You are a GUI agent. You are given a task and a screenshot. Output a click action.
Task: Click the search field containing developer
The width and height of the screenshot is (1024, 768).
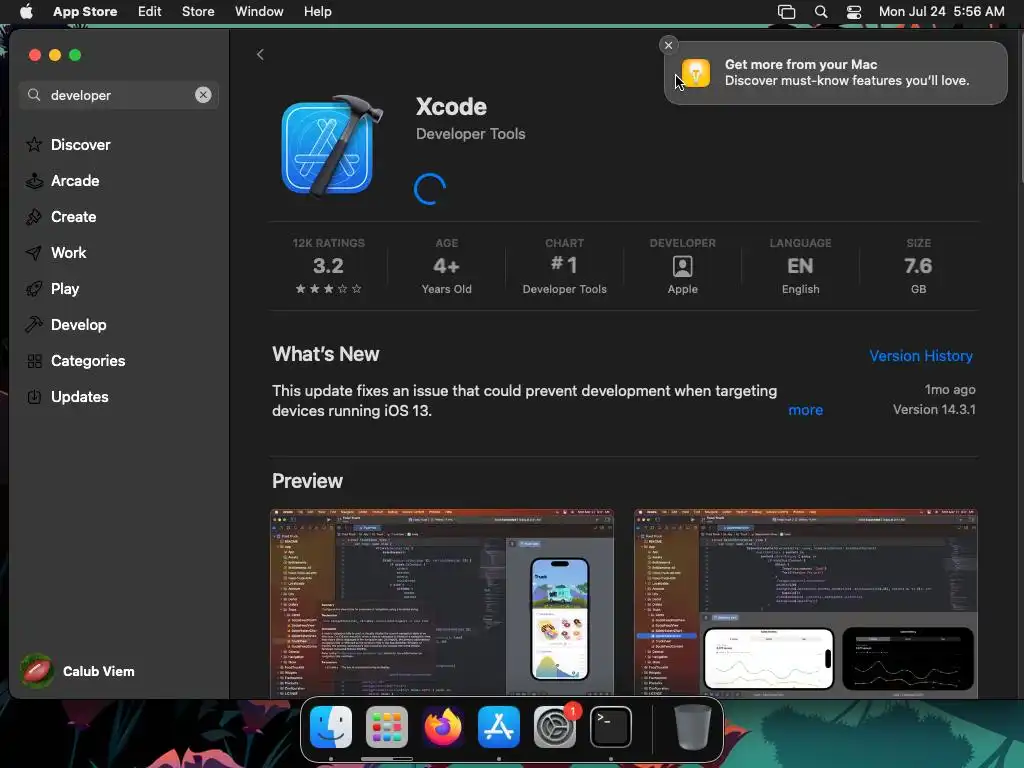click(119, 95)
